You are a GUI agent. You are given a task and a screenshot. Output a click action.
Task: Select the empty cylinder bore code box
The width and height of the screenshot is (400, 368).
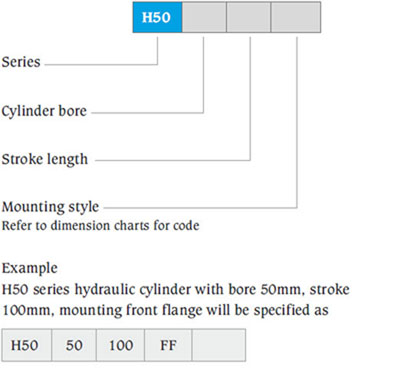pos(204,17)
